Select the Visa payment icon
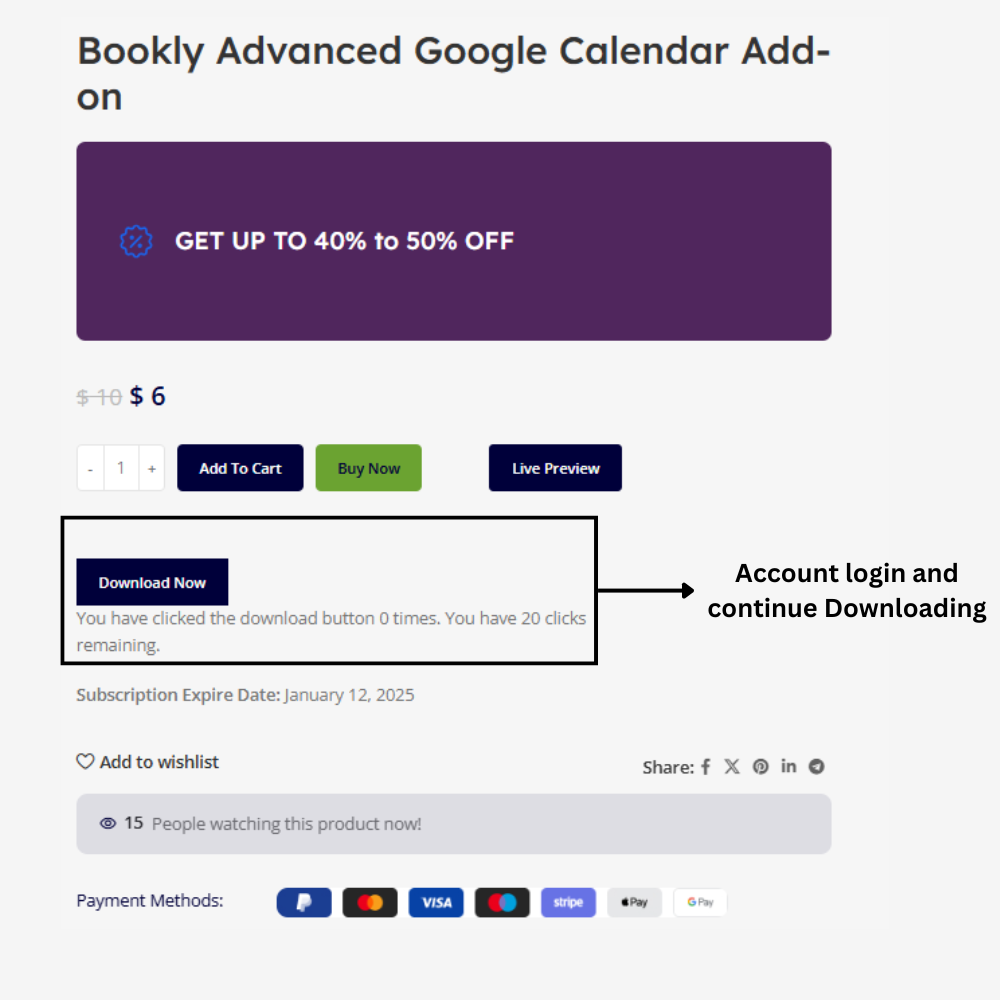1000x1000 pixels. tap(436, 902)
